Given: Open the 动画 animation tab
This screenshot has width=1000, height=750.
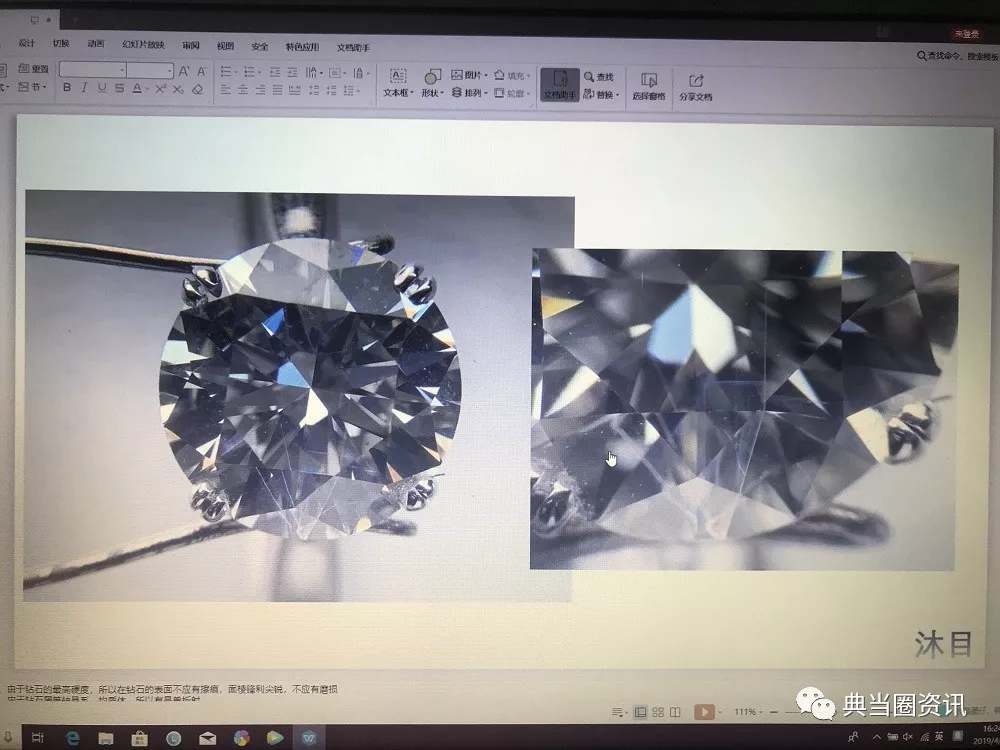Looking at the screenshot, I should pos(96,44).
